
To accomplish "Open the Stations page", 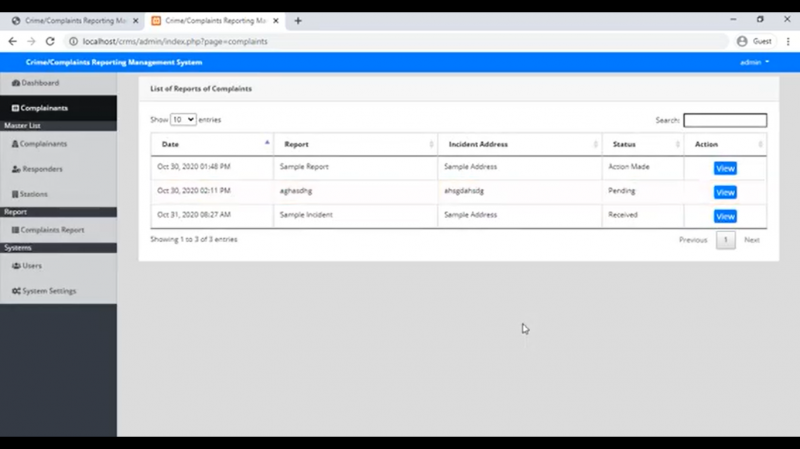I will coord(58,194).
